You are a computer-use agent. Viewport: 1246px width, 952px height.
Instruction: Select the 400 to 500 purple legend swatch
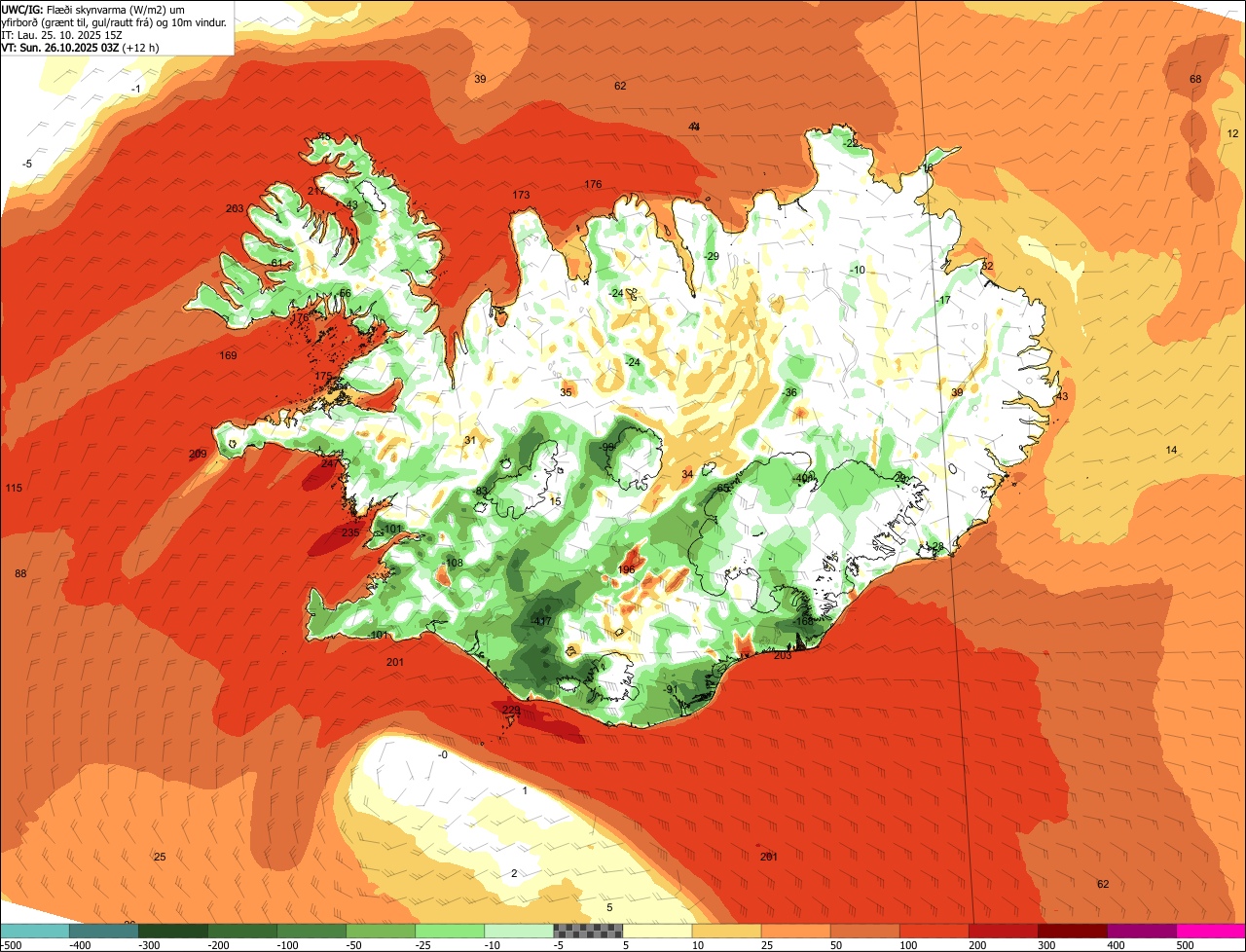point(1141,932)
